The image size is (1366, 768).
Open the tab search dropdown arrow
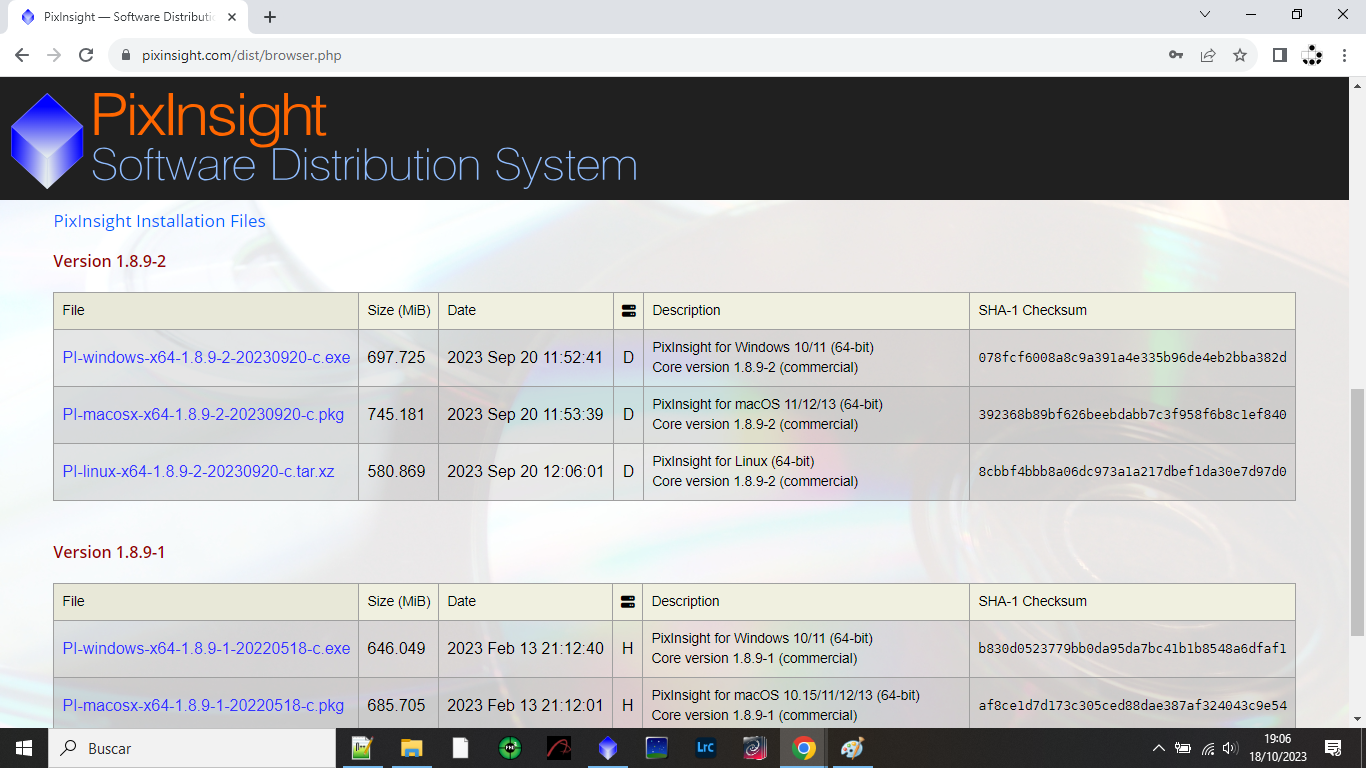pos(1205,14)
